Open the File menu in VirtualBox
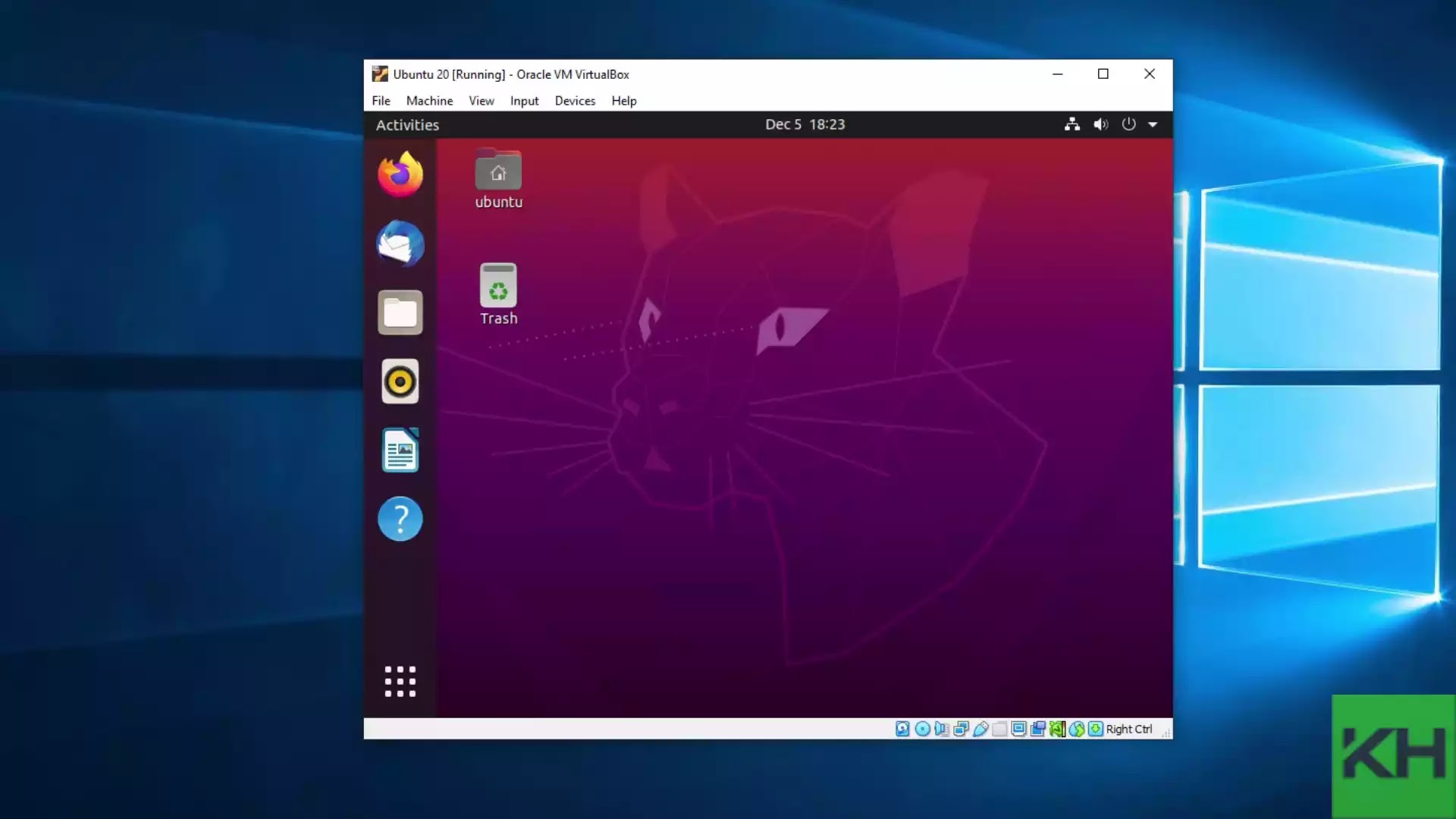The width and height of the screenshot is (1456, 819). pos(381,101)
